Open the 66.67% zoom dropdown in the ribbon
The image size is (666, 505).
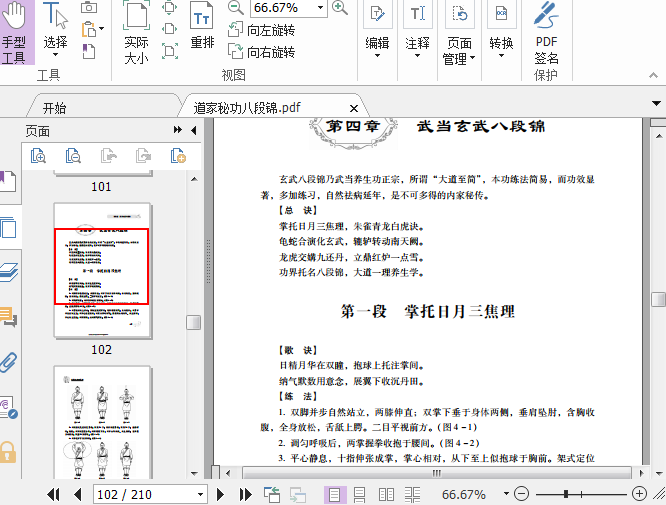[320, 8]
